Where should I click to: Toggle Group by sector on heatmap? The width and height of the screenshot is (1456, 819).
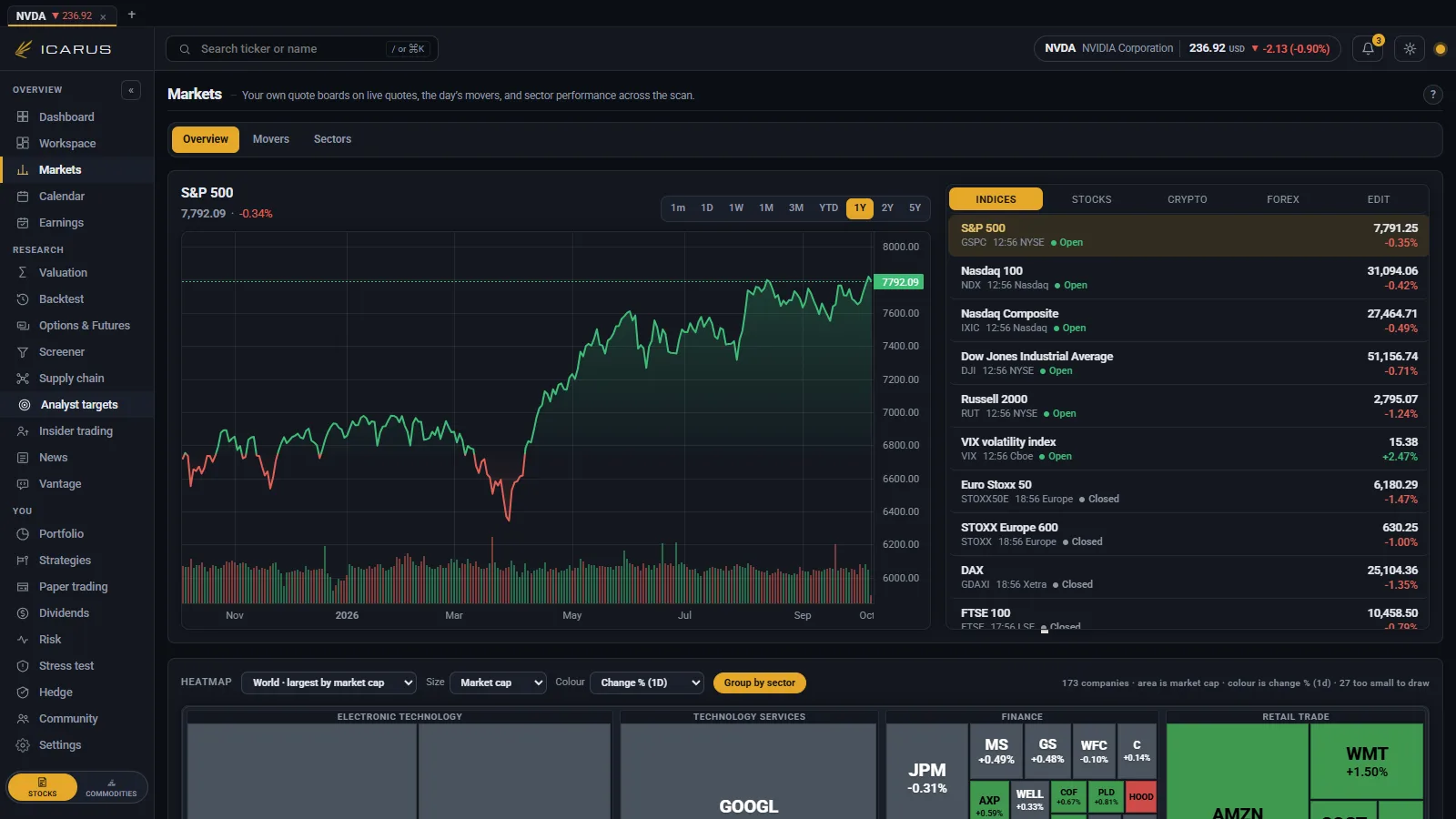tap(760, 682)
